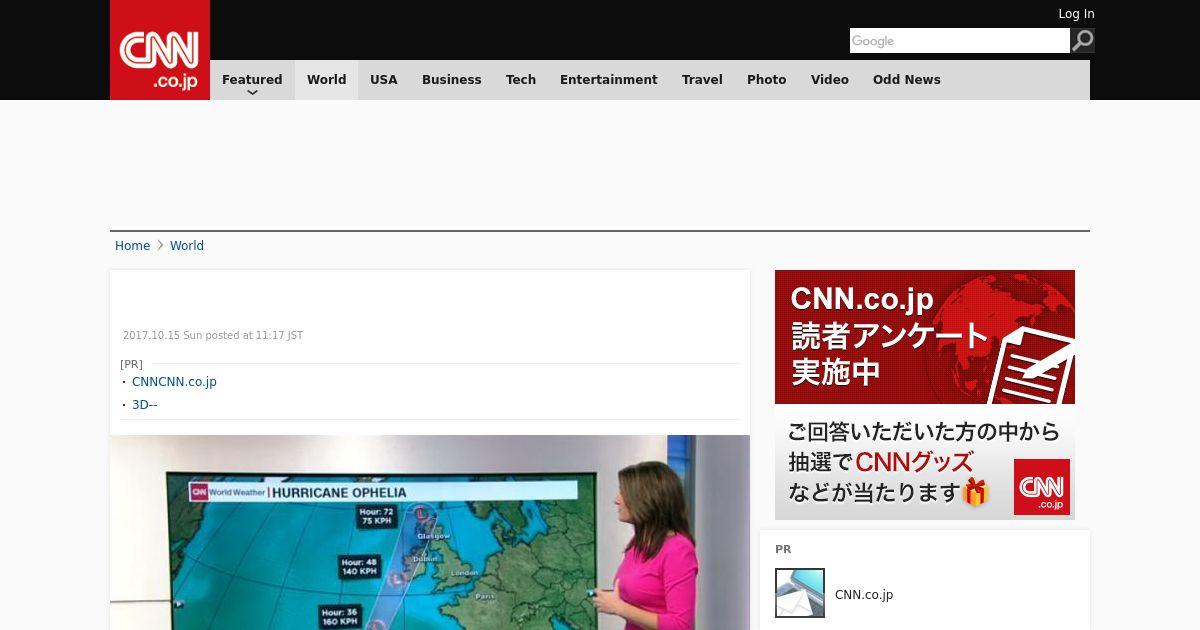Click the Log In link
Viewport: 1200px width, 630px height.
[x=1076, y=14]
